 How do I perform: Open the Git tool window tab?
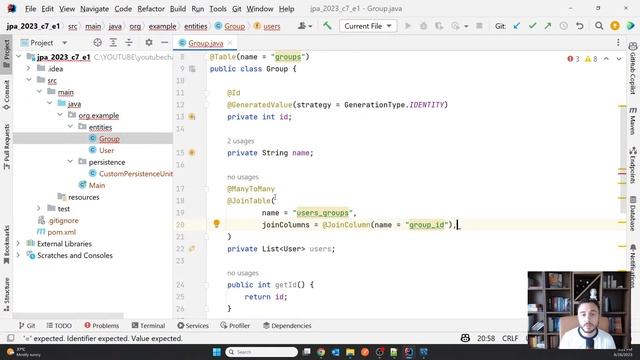pyautogui.click(x=27, y=325)
